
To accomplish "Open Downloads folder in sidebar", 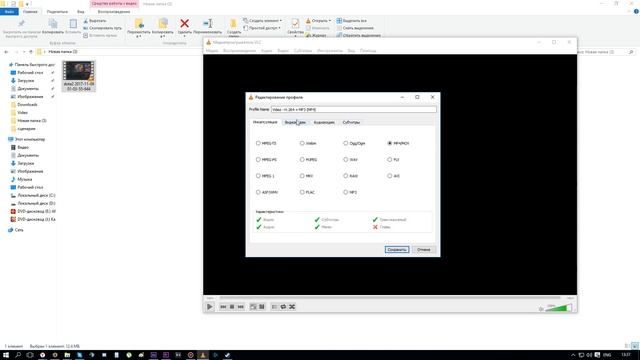I will (24, 104).
